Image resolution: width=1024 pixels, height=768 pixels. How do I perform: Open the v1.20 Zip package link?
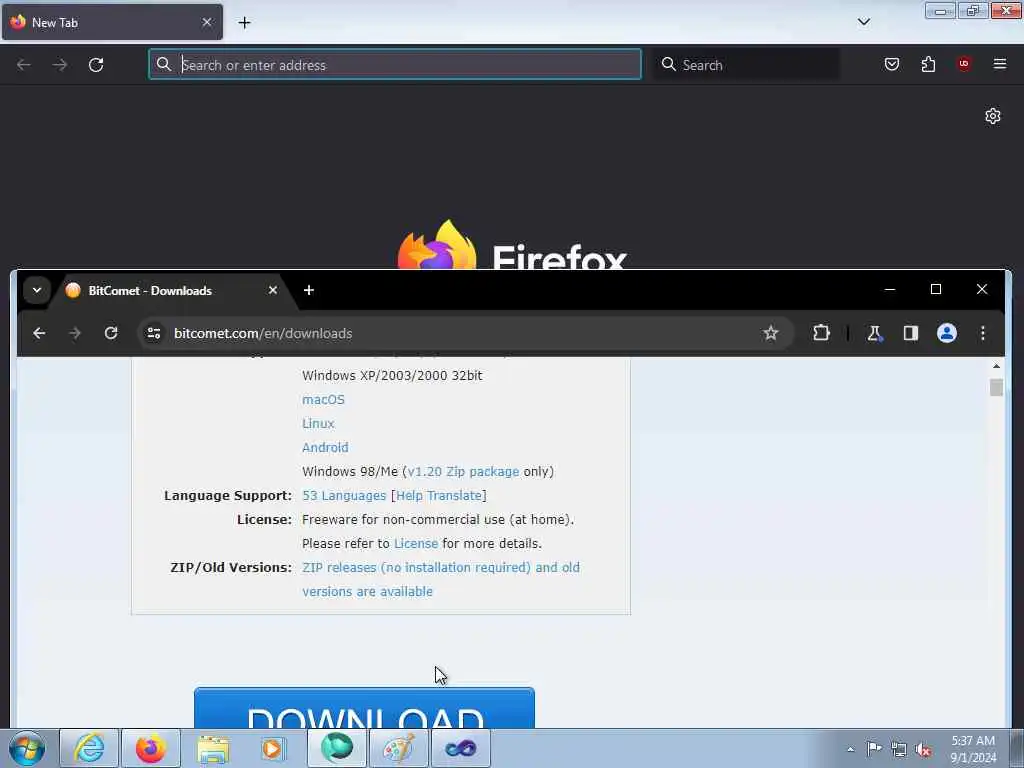point(463,472)
